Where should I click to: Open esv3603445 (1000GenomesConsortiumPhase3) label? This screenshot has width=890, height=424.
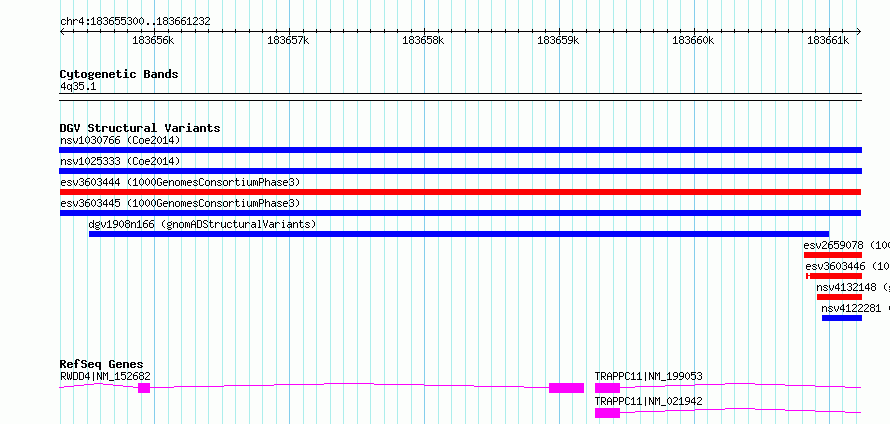tap(179, 203)
